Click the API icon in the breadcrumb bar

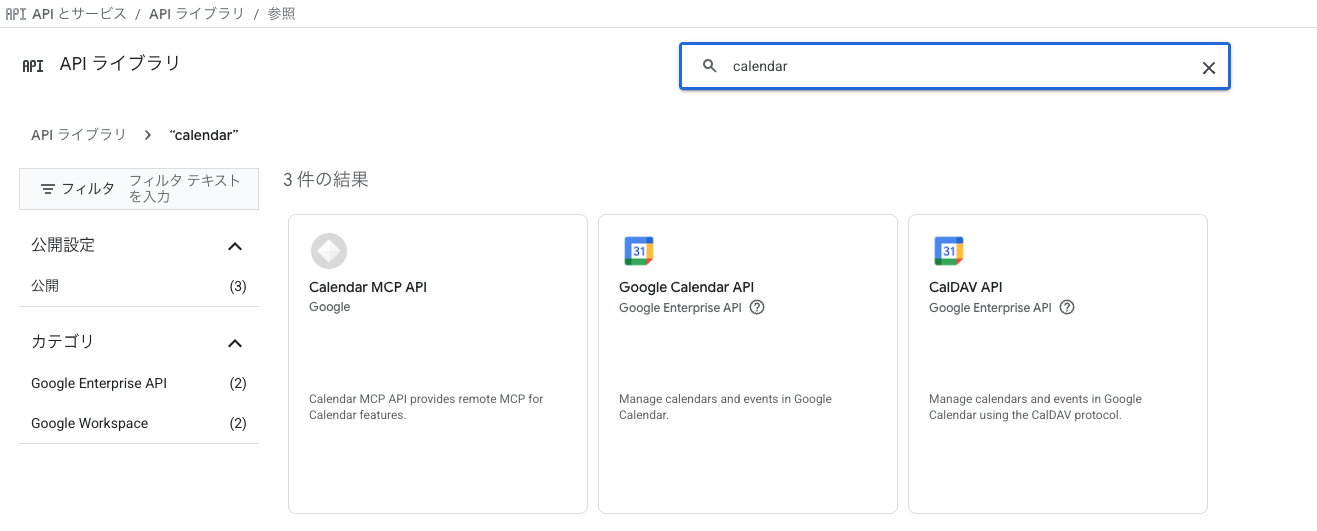click(x=16, y=14)
